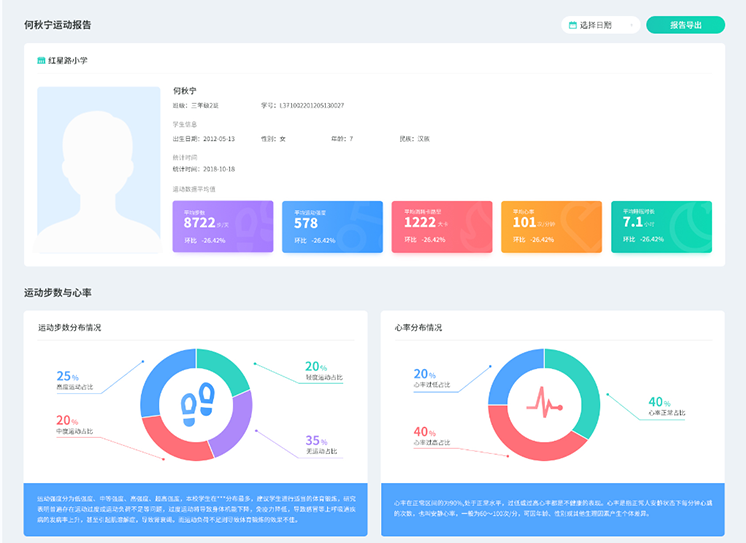Select the green 7.1 sleep duration card
Image resolution: width=746 pixels, height=543 pixels.
pyautogui.click(x=661, y=227)
